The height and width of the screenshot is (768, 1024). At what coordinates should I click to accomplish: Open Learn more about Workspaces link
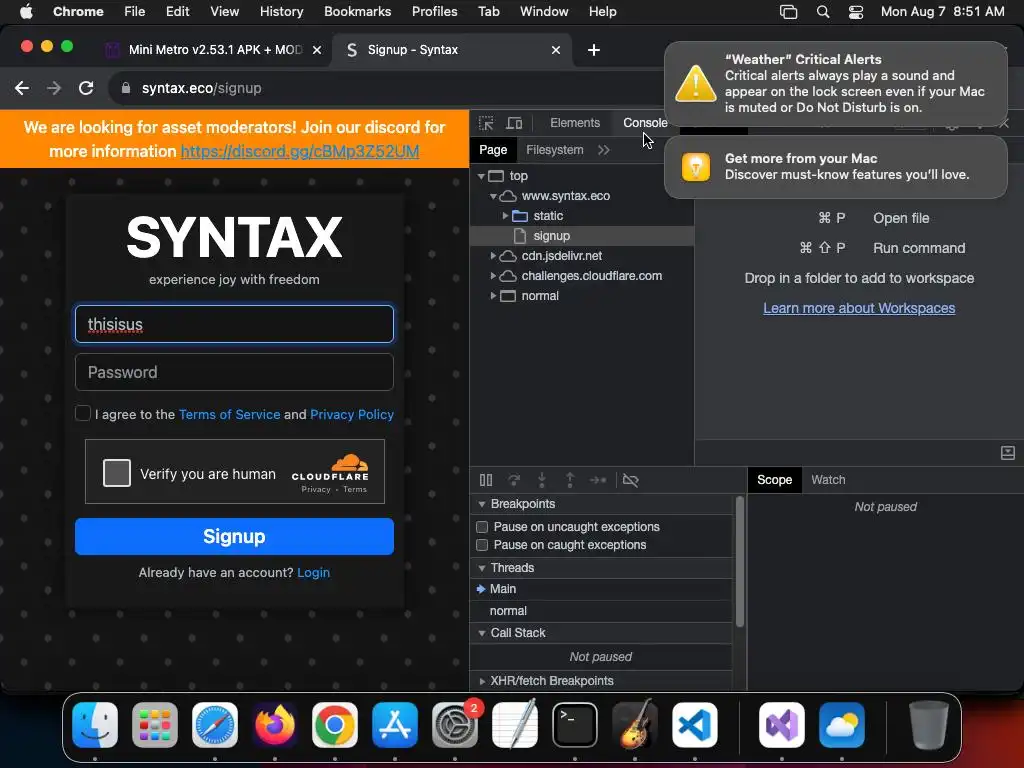pos(859,308)
